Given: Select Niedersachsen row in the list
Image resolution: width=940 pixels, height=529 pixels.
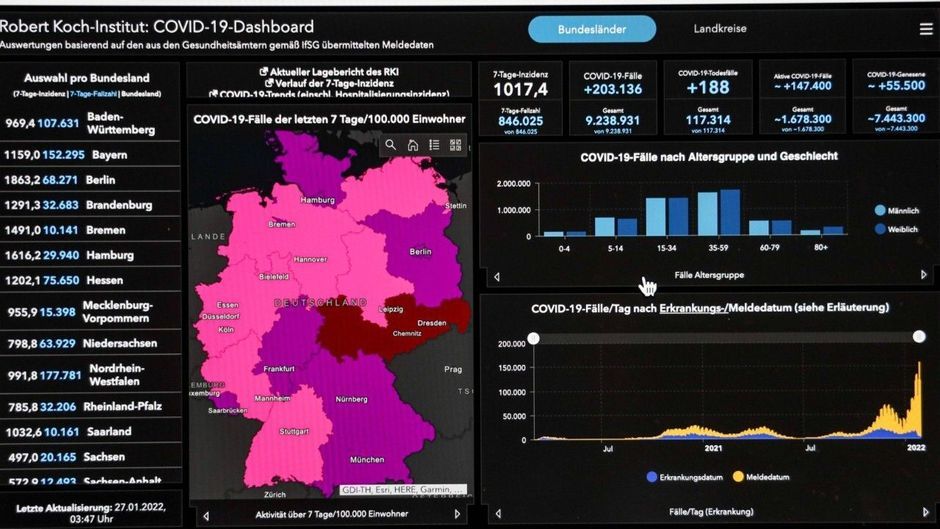Looking at the screenshot, I should 90,344.
